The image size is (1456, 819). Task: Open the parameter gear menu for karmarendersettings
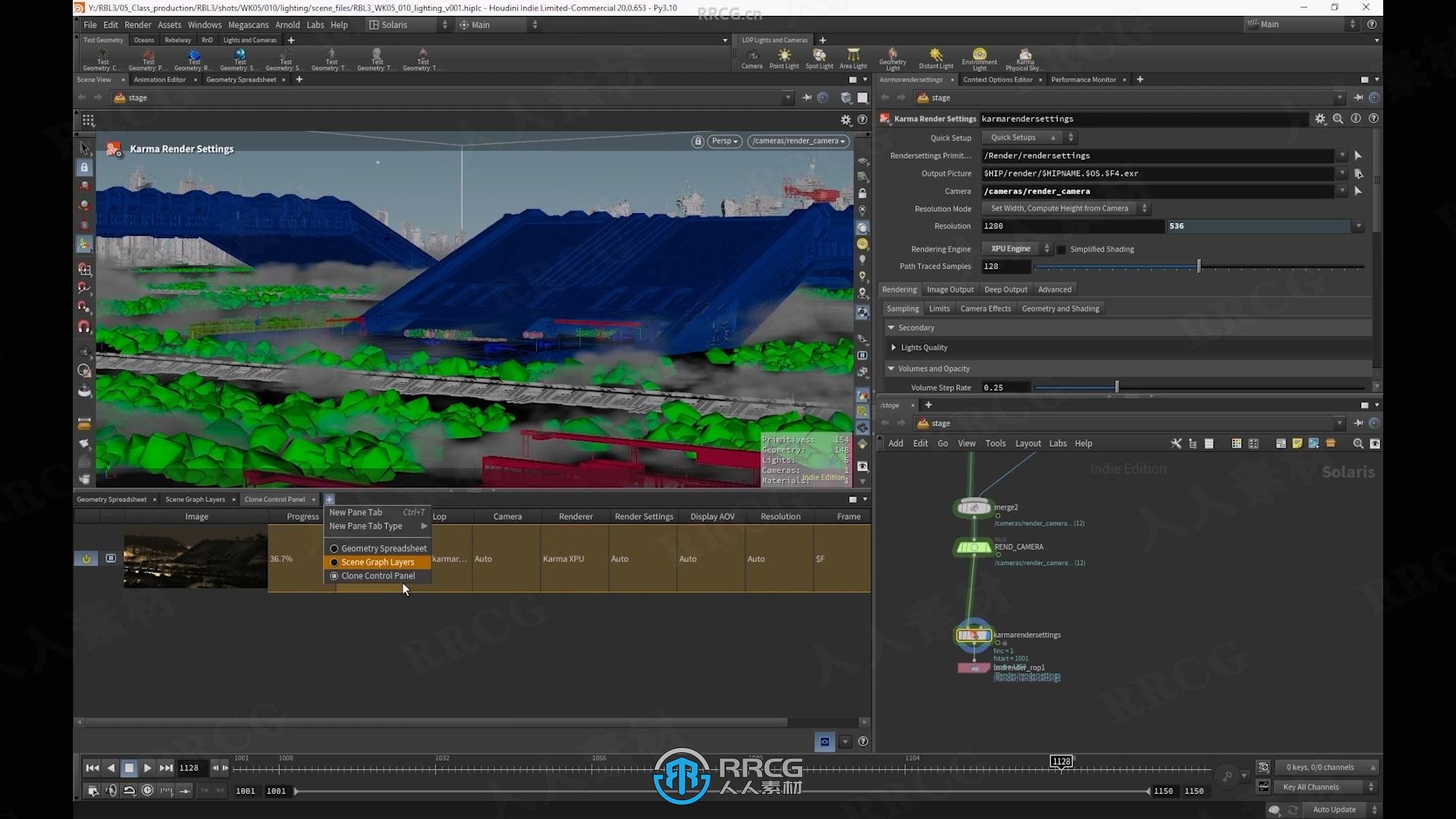[1320, 119]
